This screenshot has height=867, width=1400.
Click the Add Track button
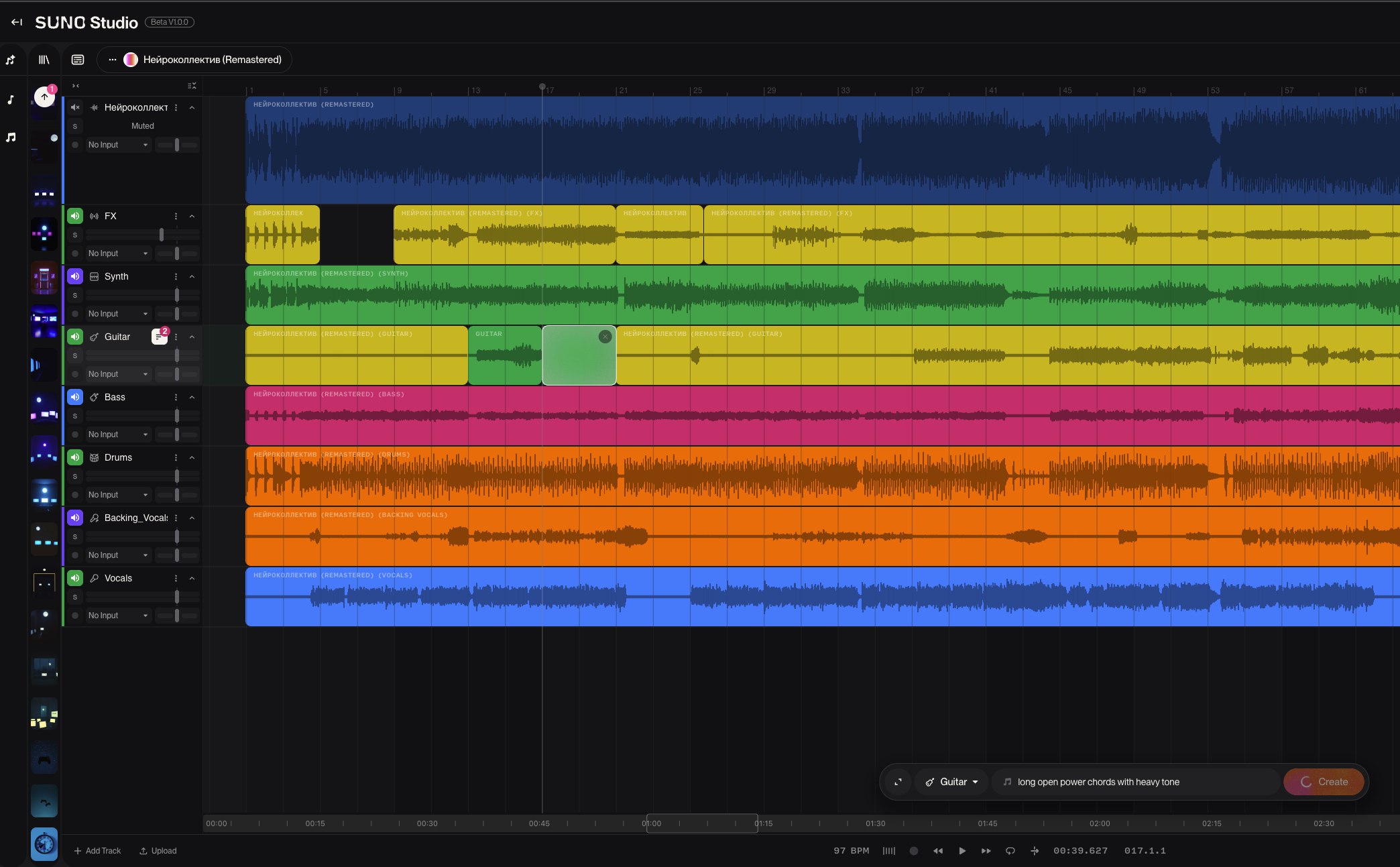click(98, 851)
